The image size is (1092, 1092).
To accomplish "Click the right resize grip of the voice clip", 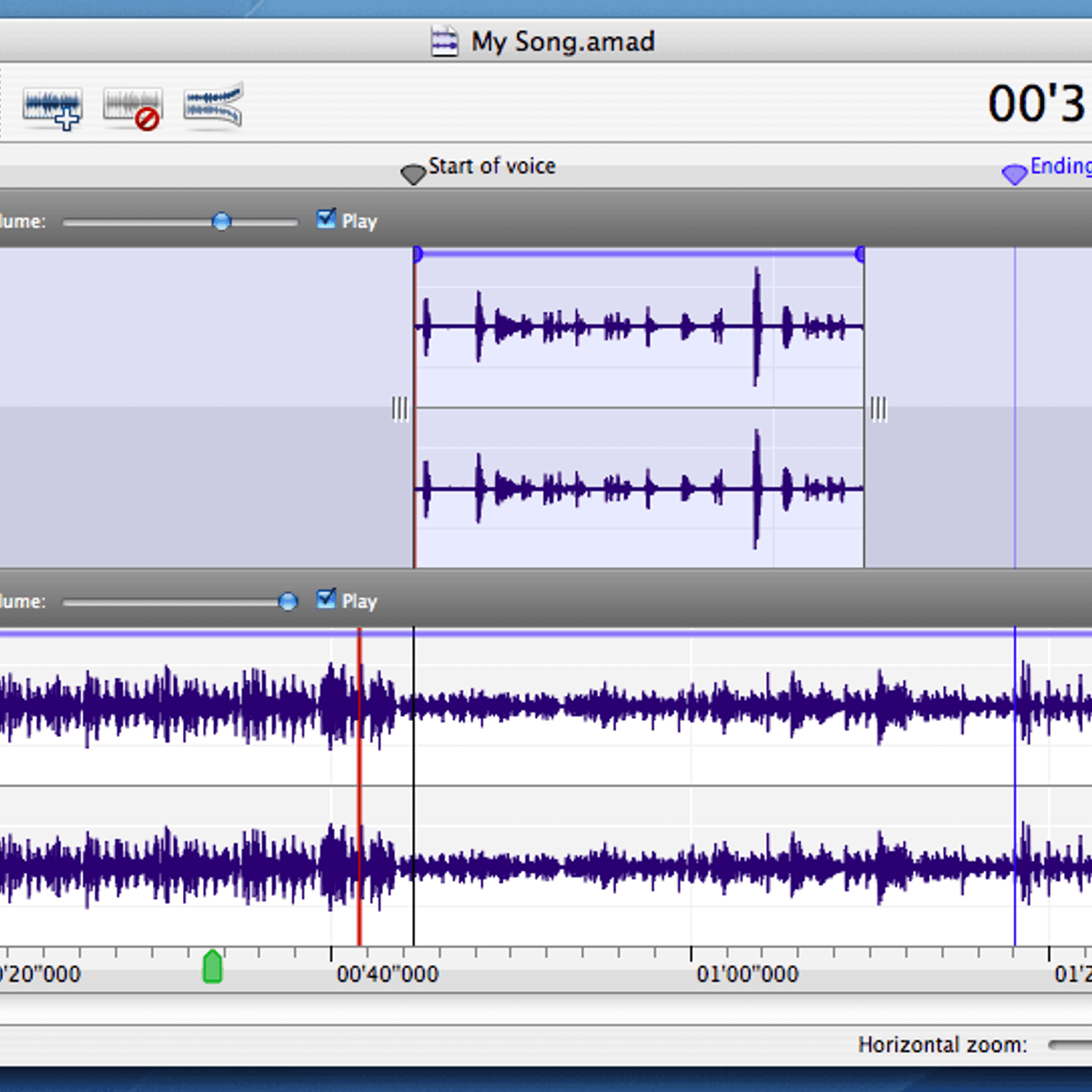I will (878, 409).
